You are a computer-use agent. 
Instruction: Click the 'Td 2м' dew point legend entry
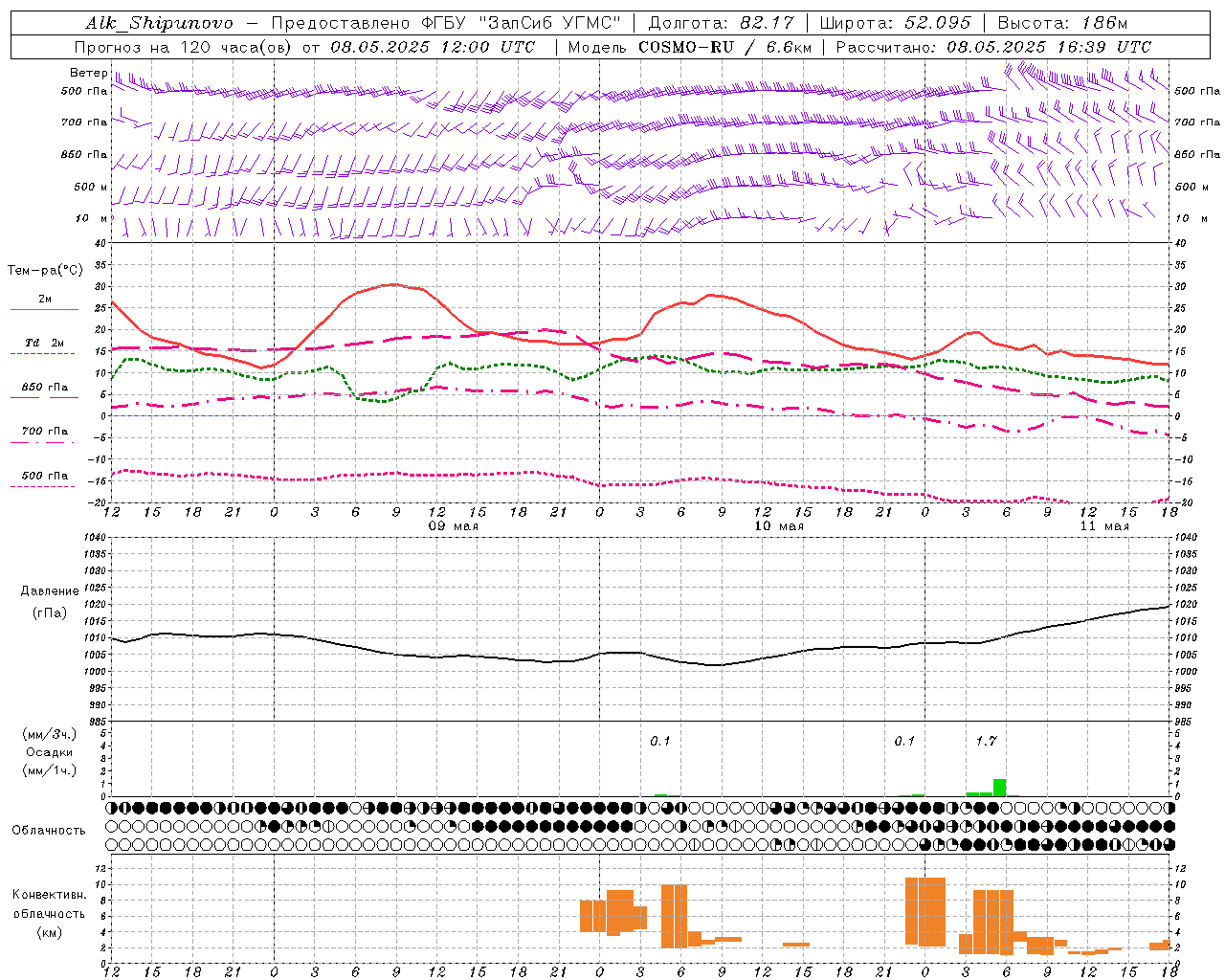pyautogui.click(x=45, y=343)
